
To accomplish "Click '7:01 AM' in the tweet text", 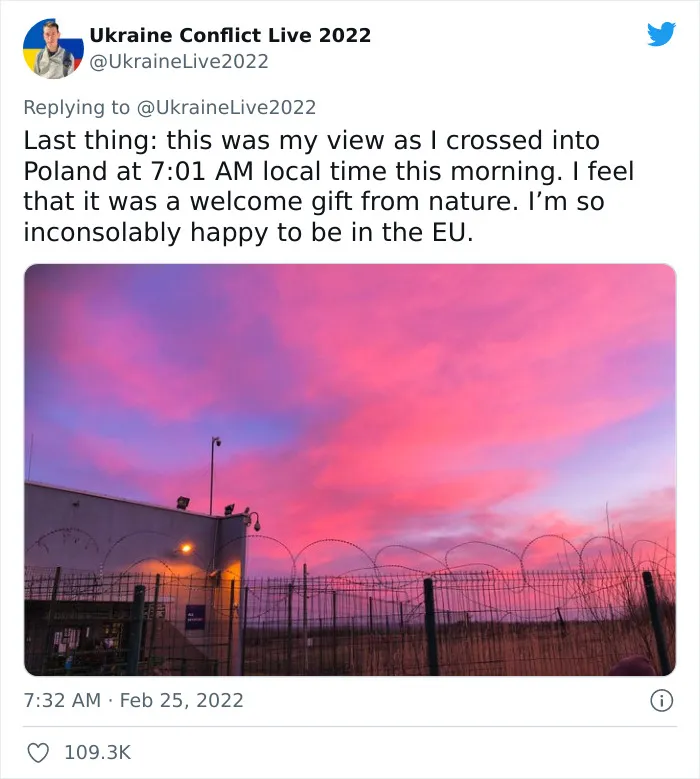I will tap(202, 171).
